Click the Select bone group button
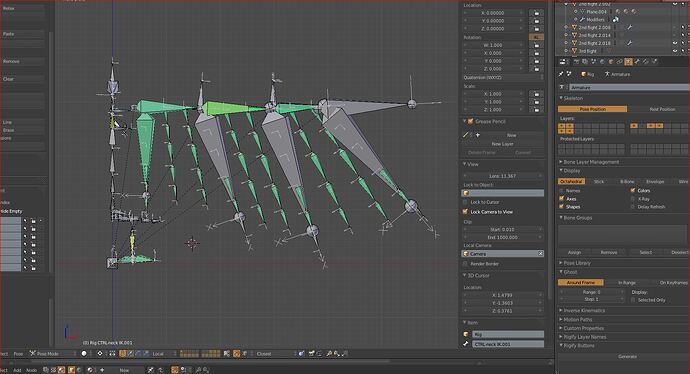 646,252
